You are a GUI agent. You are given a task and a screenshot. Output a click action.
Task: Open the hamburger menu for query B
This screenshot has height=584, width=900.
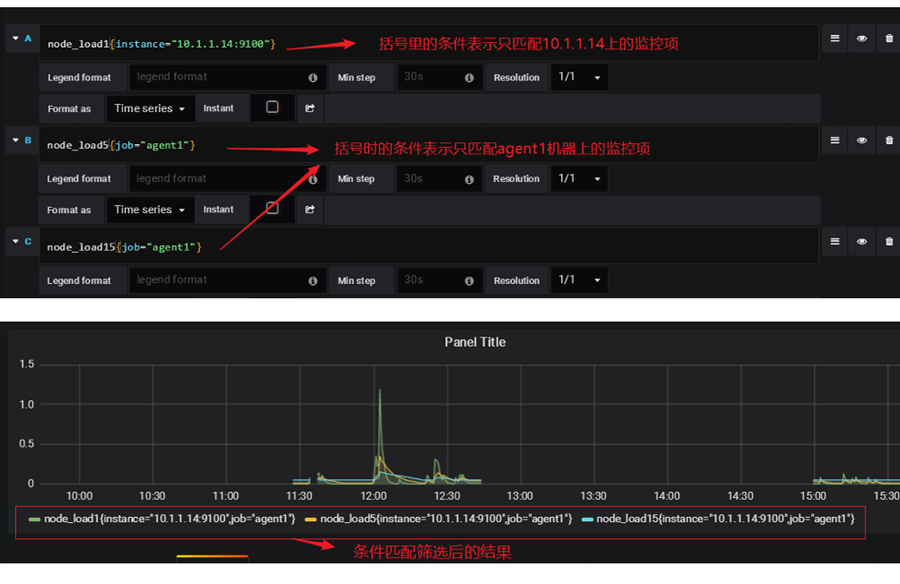tap(835, 140)
